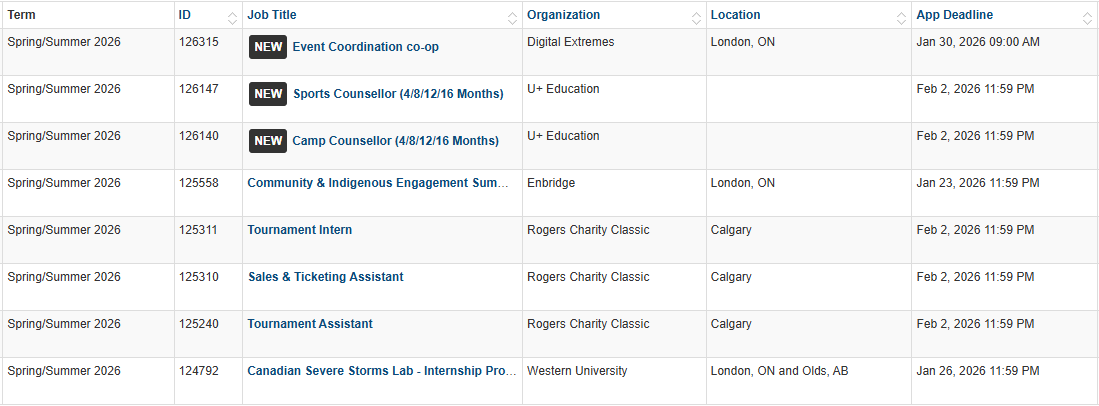Screen dimensions: 1099x406
Task: Sort by App Deadline header text
Action: pyautogui.click(x=954, y=15)
